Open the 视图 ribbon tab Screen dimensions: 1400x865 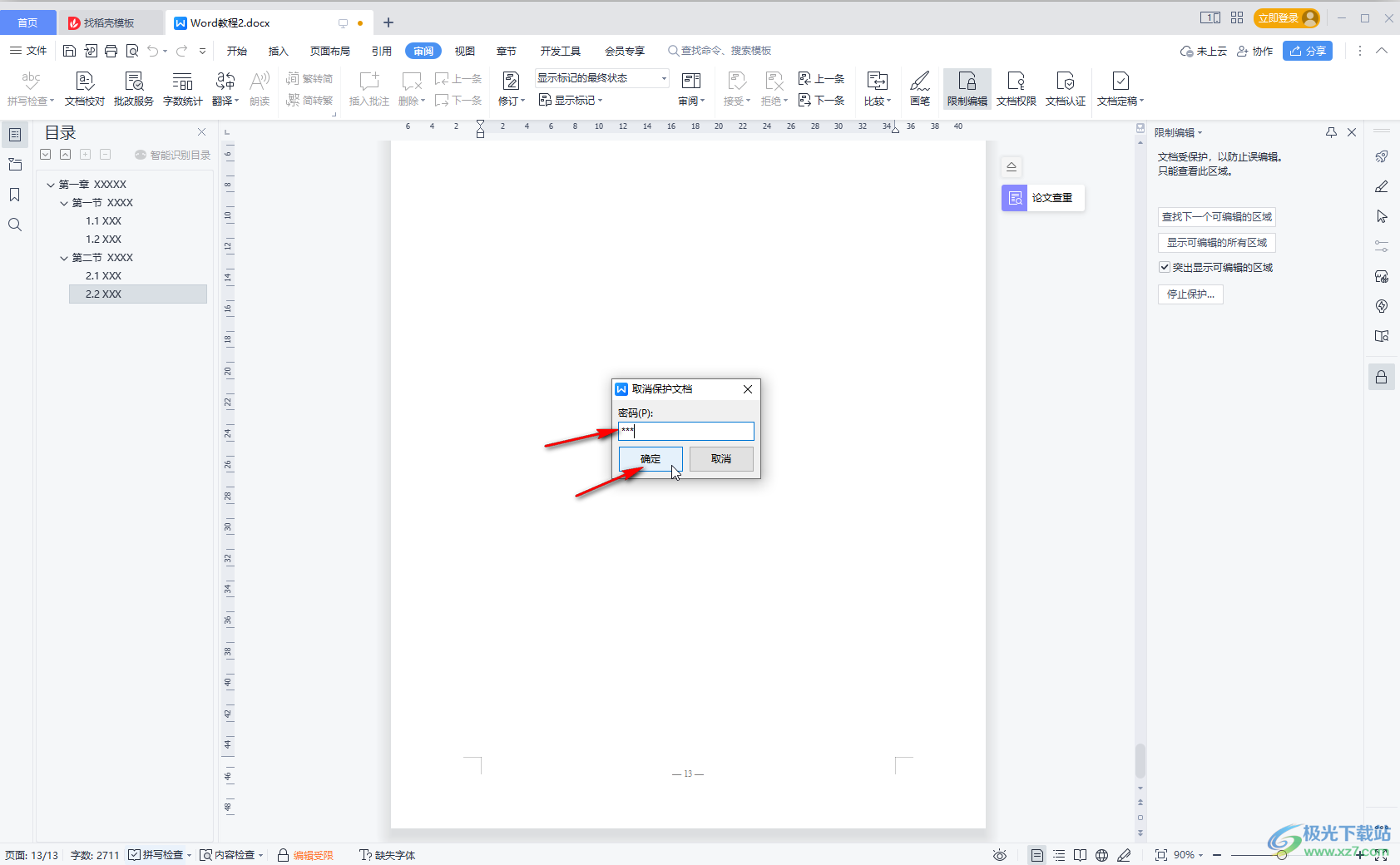tap(465, 51)
